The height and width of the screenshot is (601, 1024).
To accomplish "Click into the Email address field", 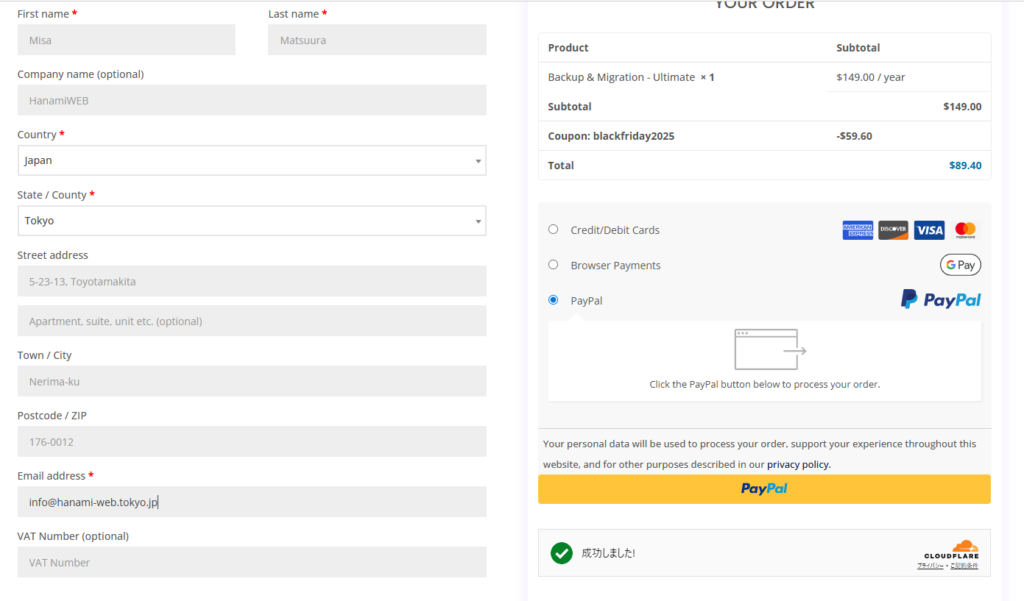I will point(252,502).
